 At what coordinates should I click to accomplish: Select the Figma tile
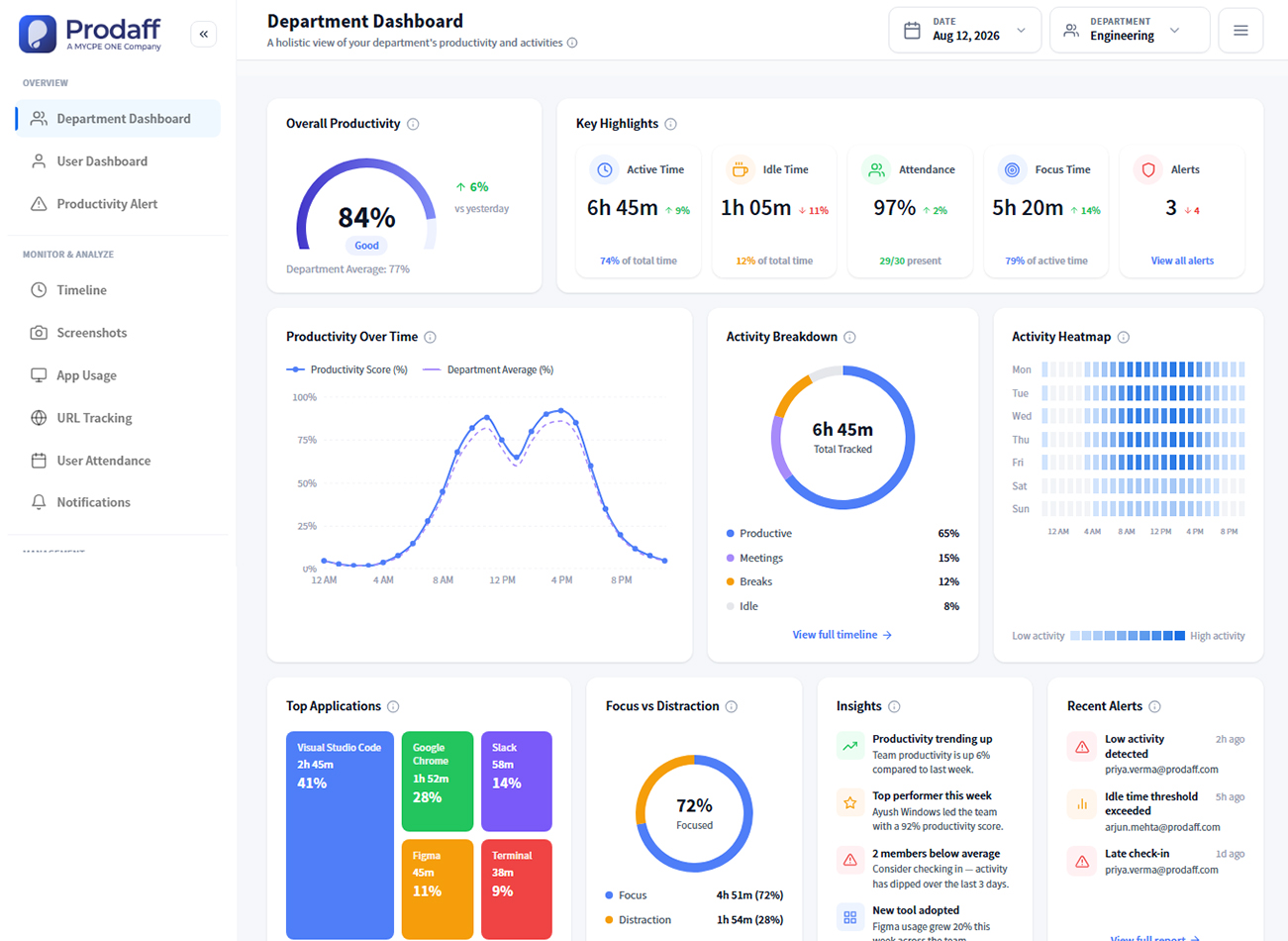tap(438, 889)
